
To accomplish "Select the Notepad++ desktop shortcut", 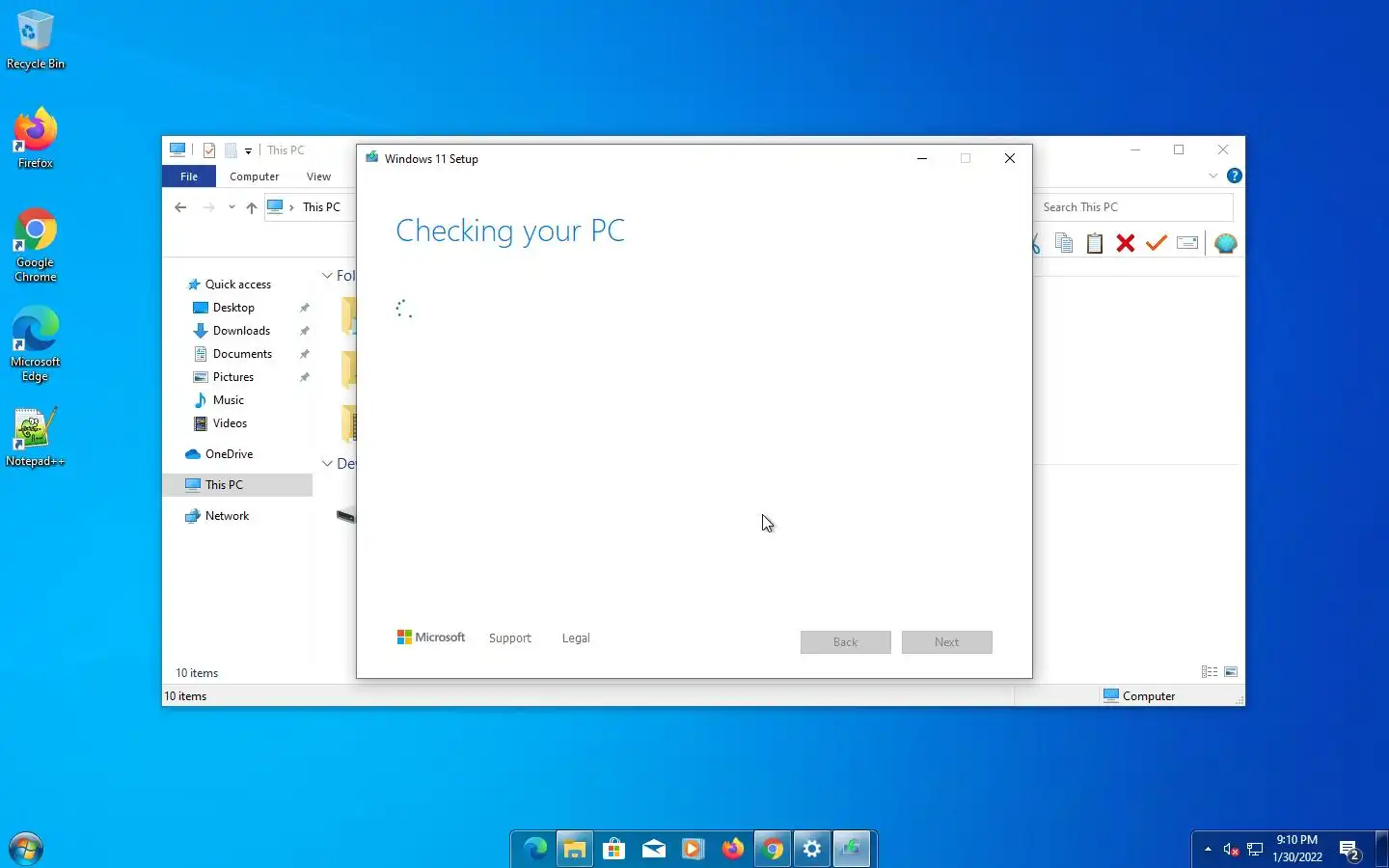I will 36,438.
